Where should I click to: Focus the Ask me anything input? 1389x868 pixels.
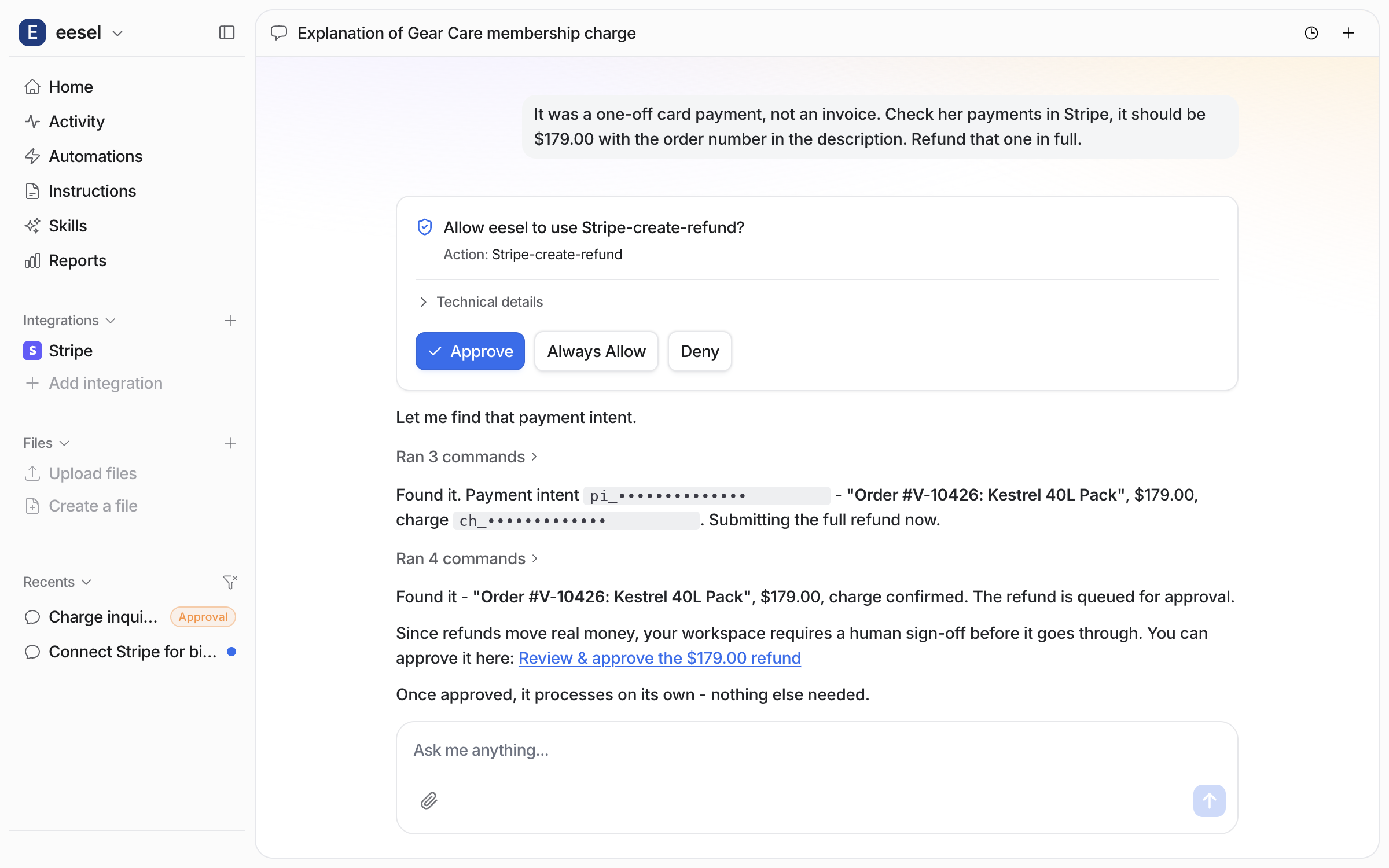coord(817,750)
